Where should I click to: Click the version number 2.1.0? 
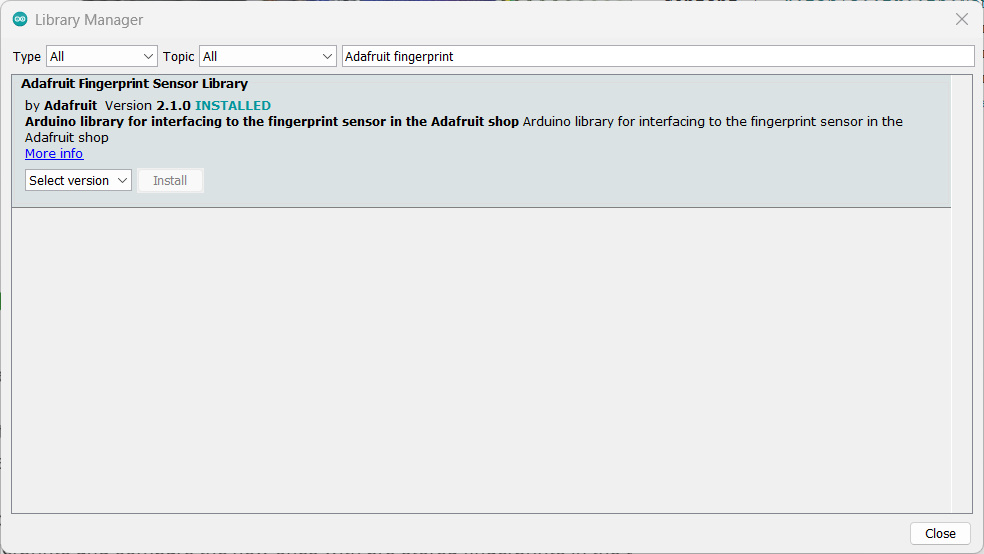pos(173,105)
